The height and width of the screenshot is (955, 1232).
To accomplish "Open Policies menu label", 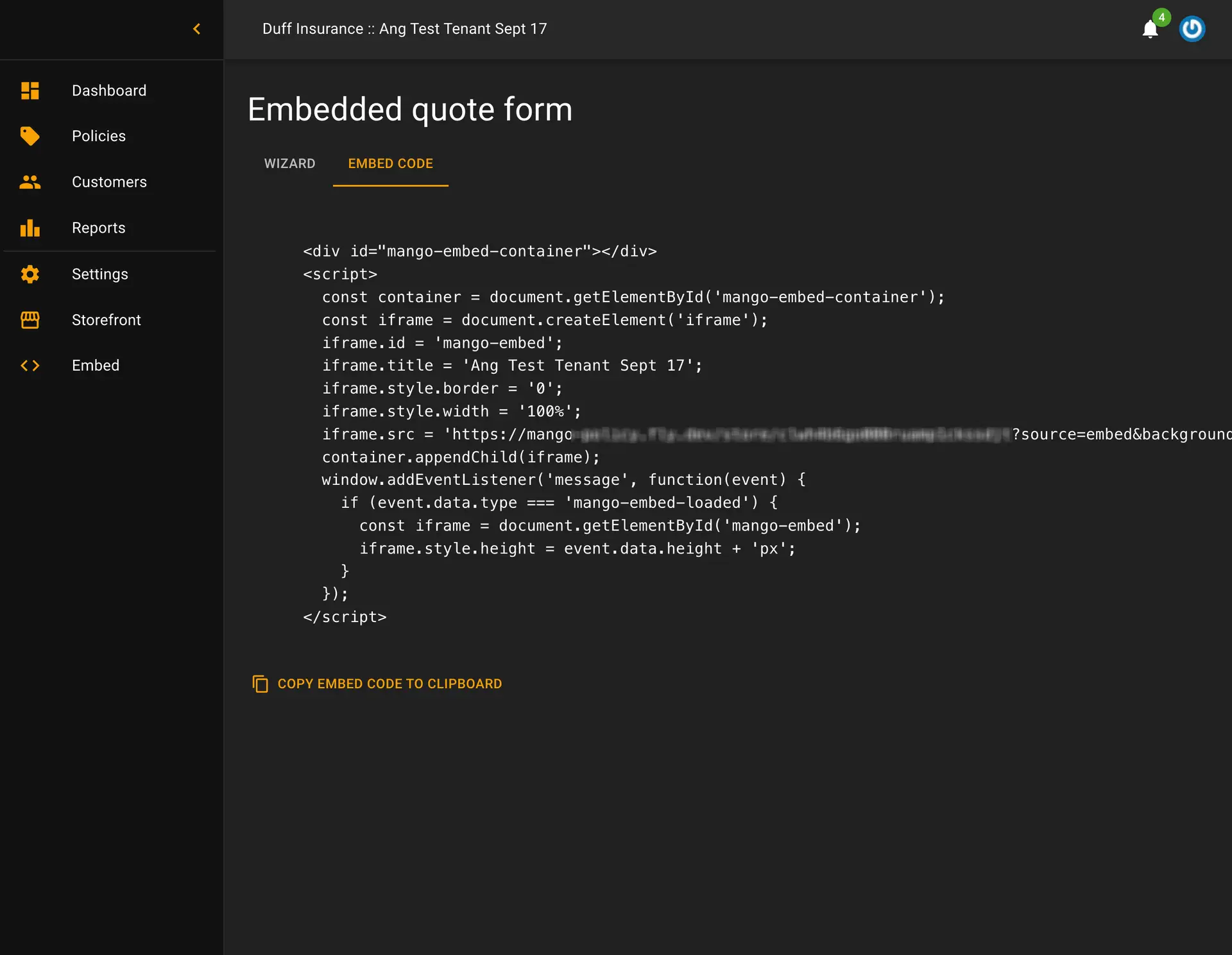I will coord(99,136).
